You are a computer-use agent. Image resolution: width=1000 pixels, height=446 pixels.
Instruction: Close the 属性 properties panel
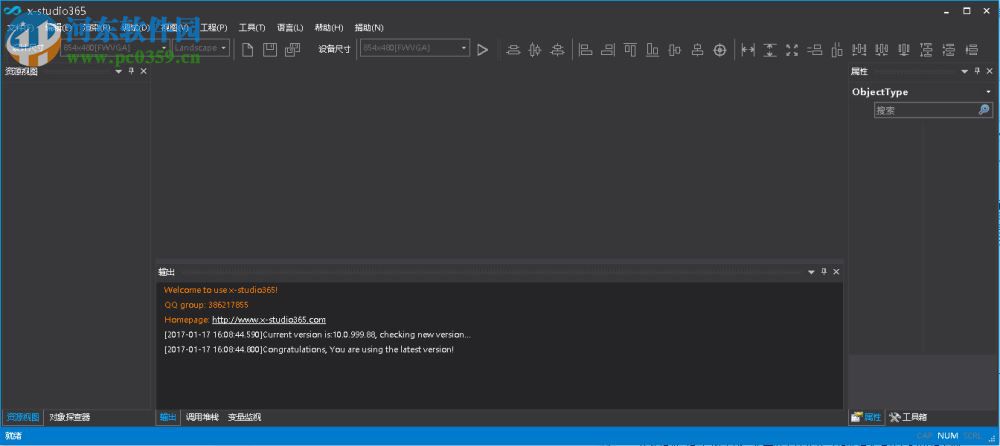tap(990, 71)
